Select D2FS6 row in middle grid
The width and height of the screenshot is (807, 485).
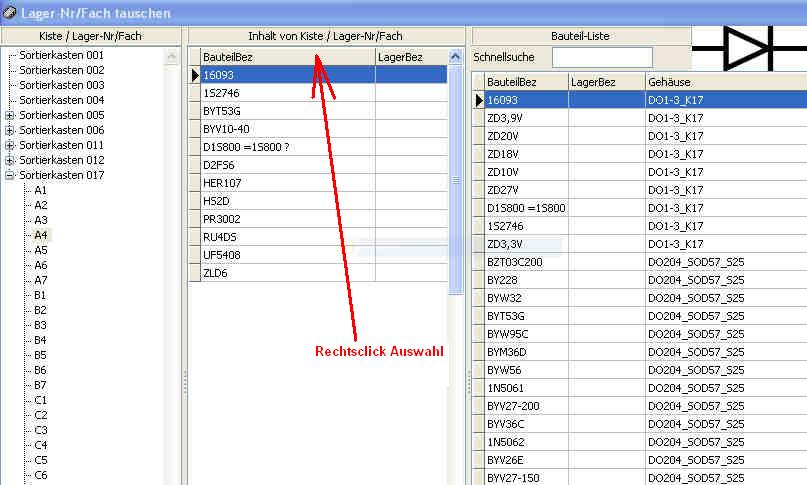click(319, 165)
